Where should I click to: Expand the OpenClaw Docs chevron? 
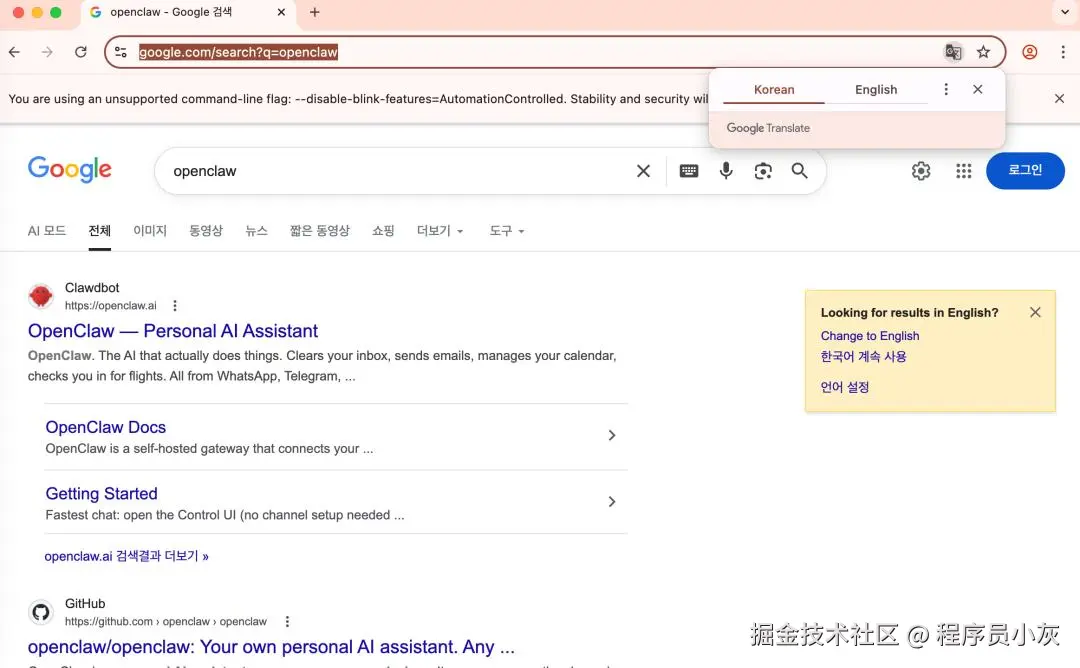coord(612,435)
